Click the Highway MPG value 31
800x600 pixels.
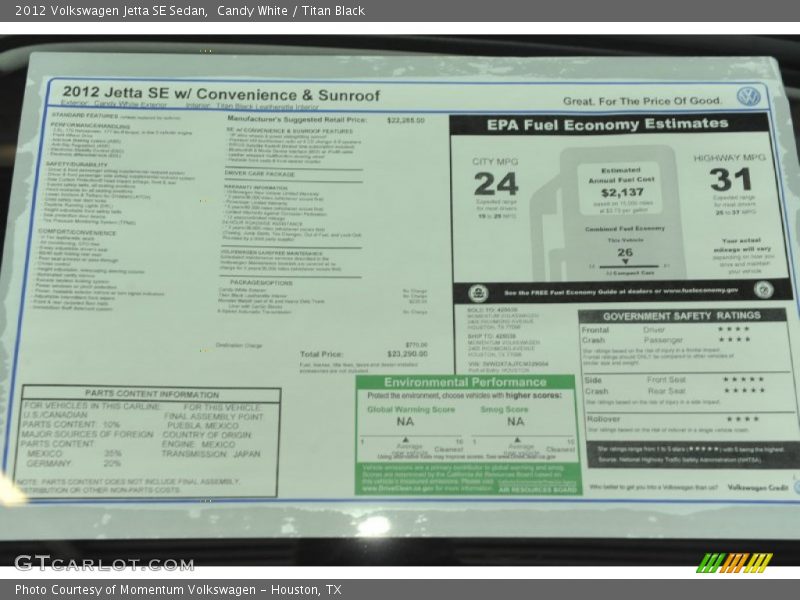731,180
